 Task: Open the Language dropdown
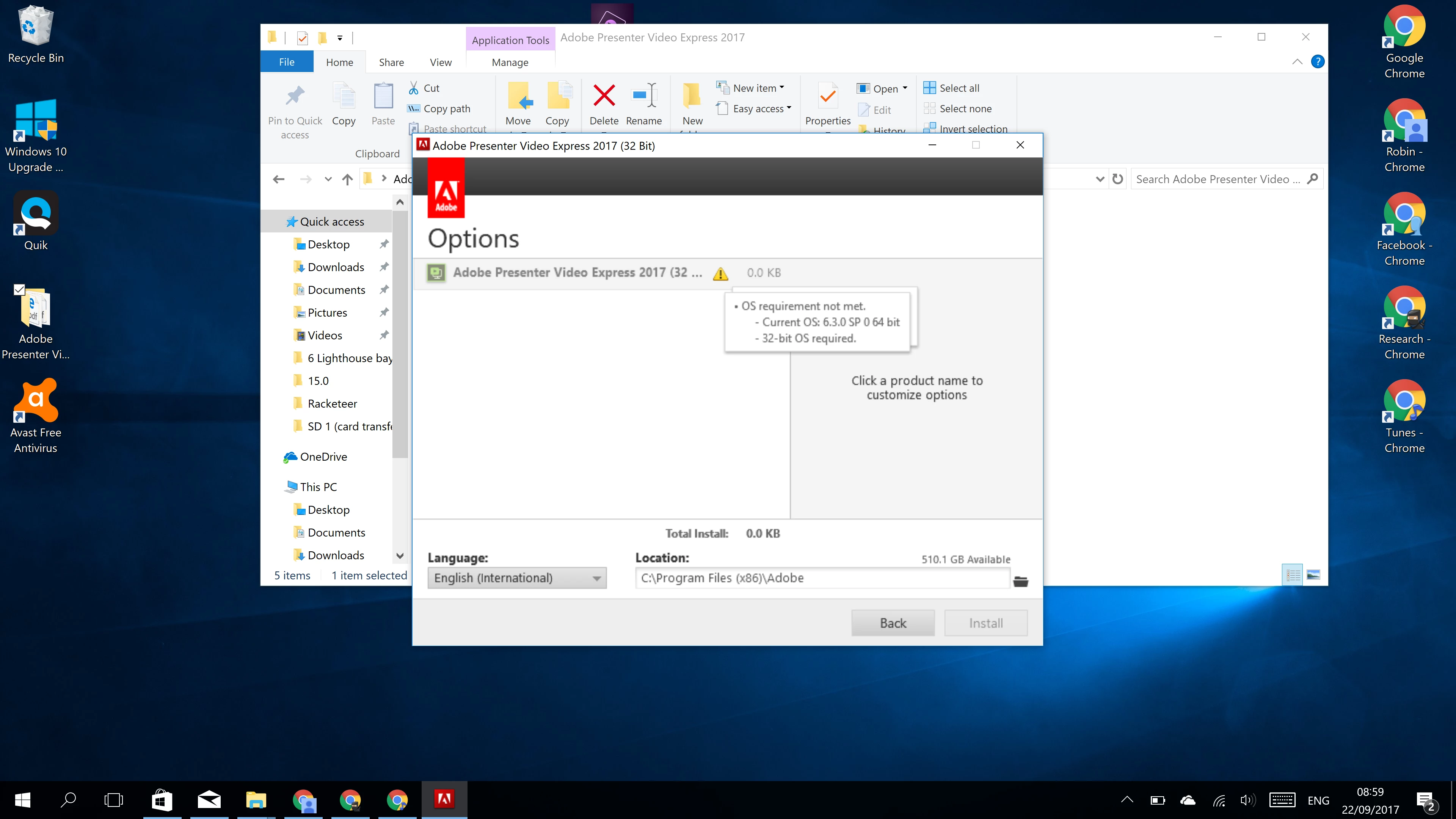[516, 577]
